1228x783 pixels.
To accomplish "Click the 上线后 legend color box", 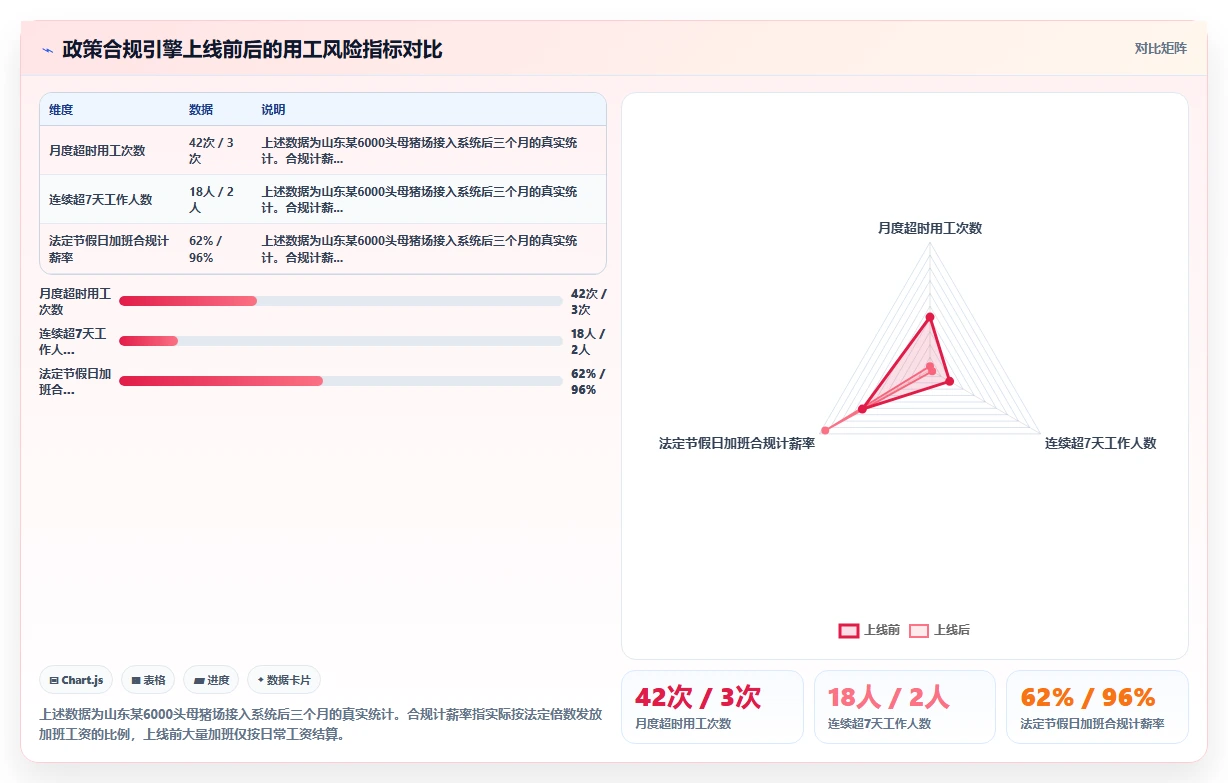I will coord(918,630).
